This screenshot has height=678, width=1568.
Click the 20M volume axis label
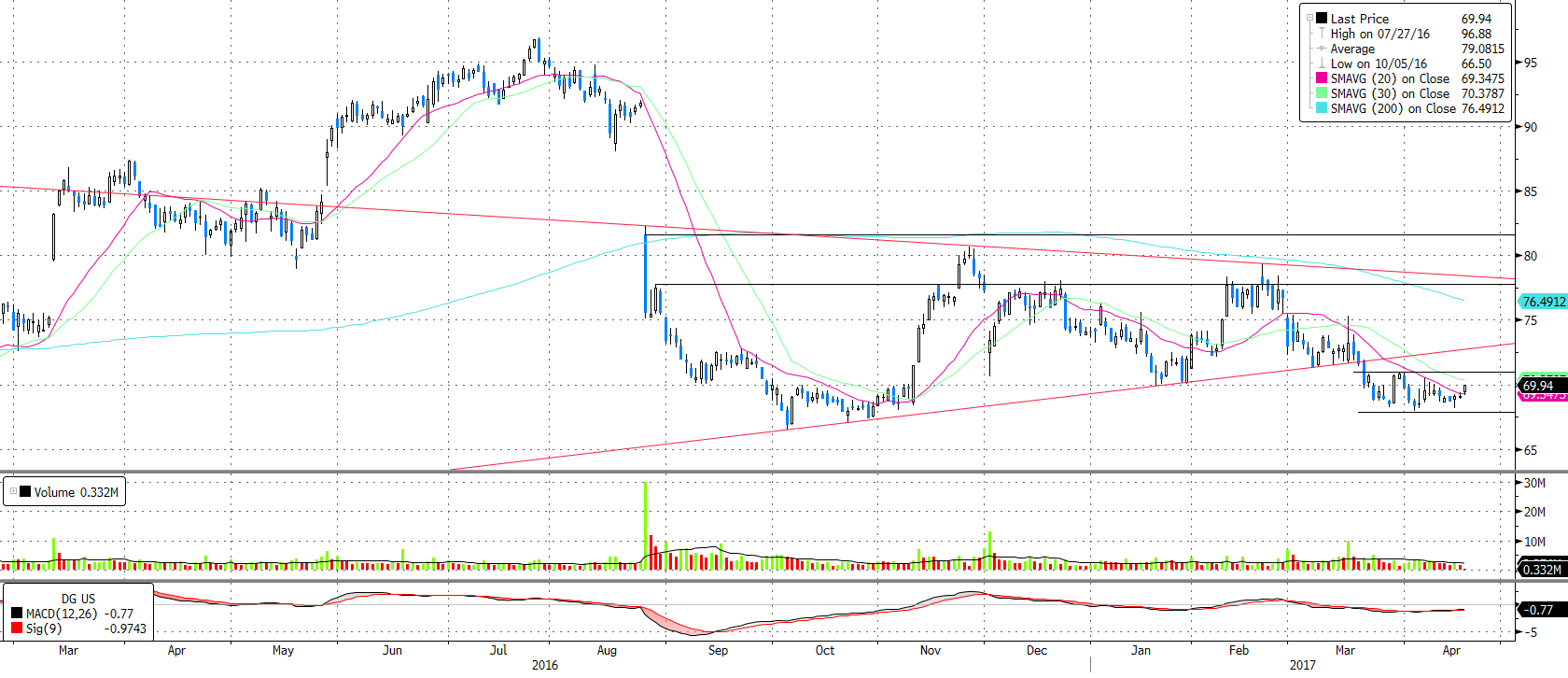pyautogui.click(x=1534, y=512)
